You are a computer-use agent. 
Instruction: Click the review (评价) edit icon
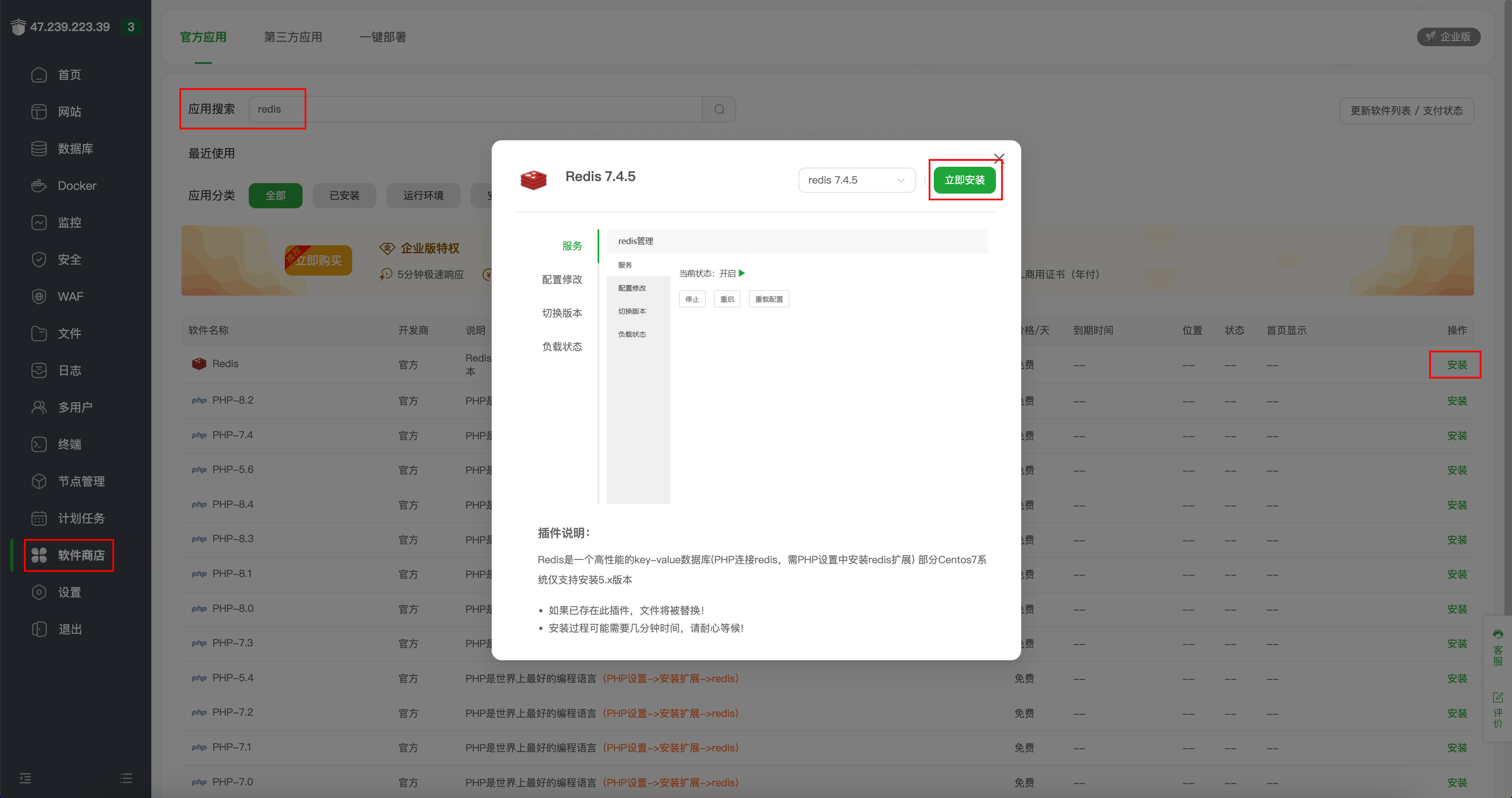(x=1497, y=698)
